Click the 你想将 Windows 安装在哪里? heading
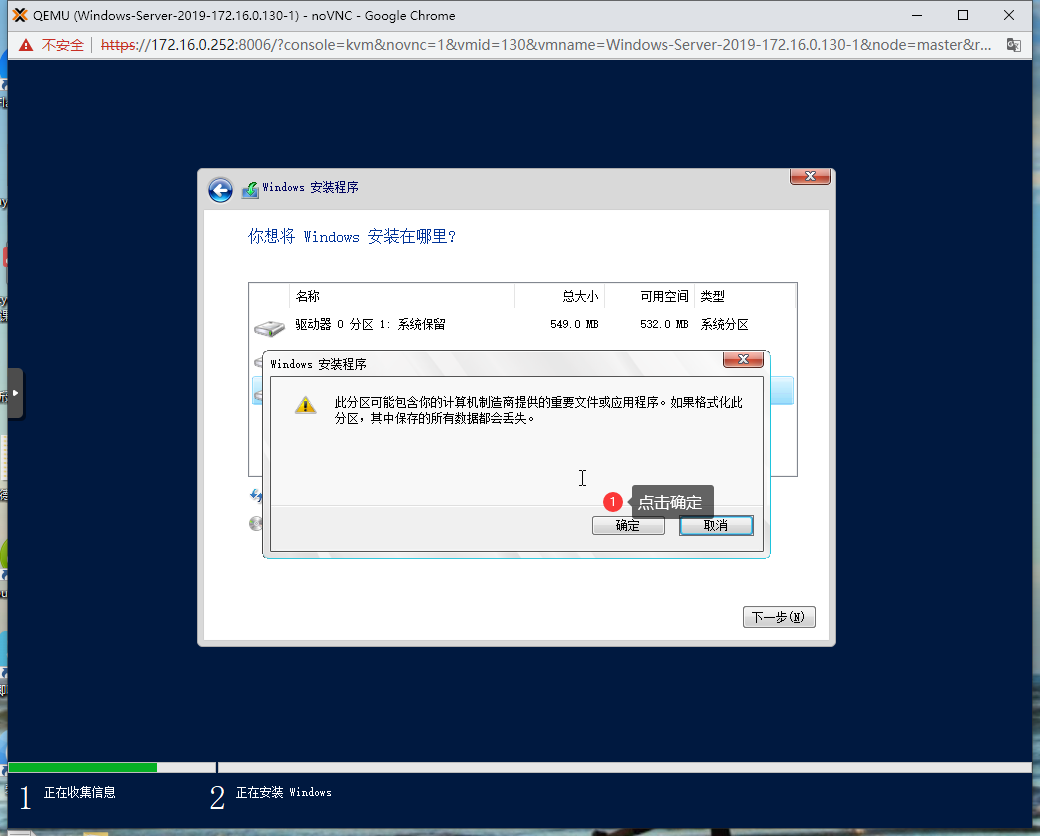The width and height of the screenshot is (1040, 836). tap(352, 236)
